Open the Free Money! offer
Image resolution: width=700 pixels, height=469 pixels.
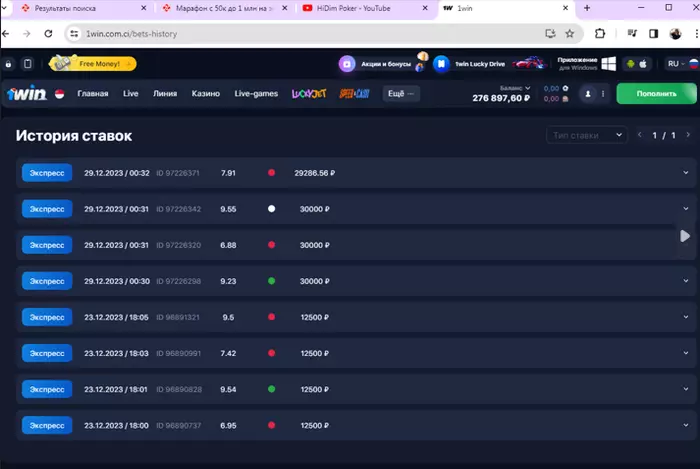coord(93,64)
